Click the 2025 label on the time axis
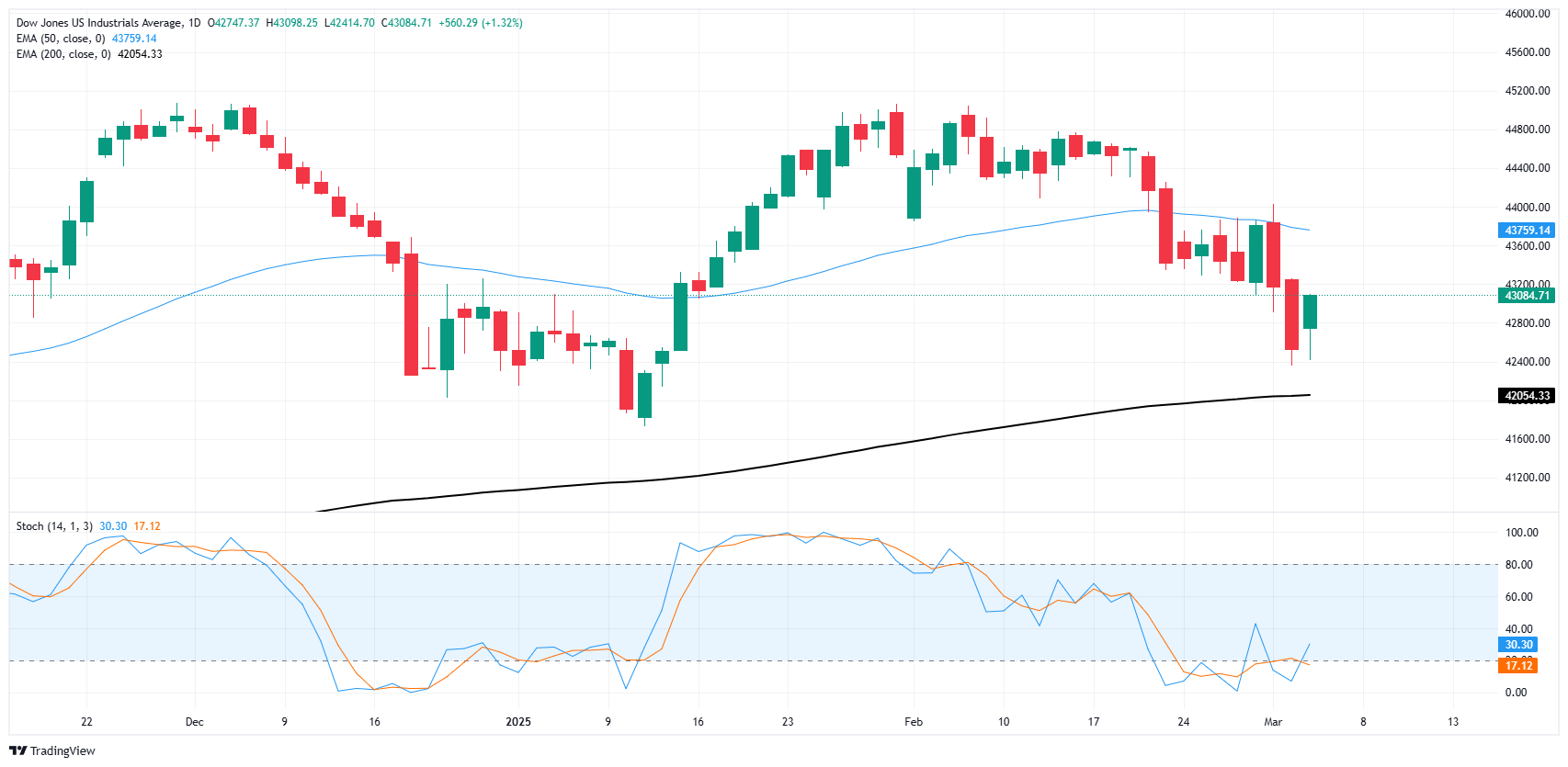This screenshot has width=1568, height=767. click(x=518, y=722)
